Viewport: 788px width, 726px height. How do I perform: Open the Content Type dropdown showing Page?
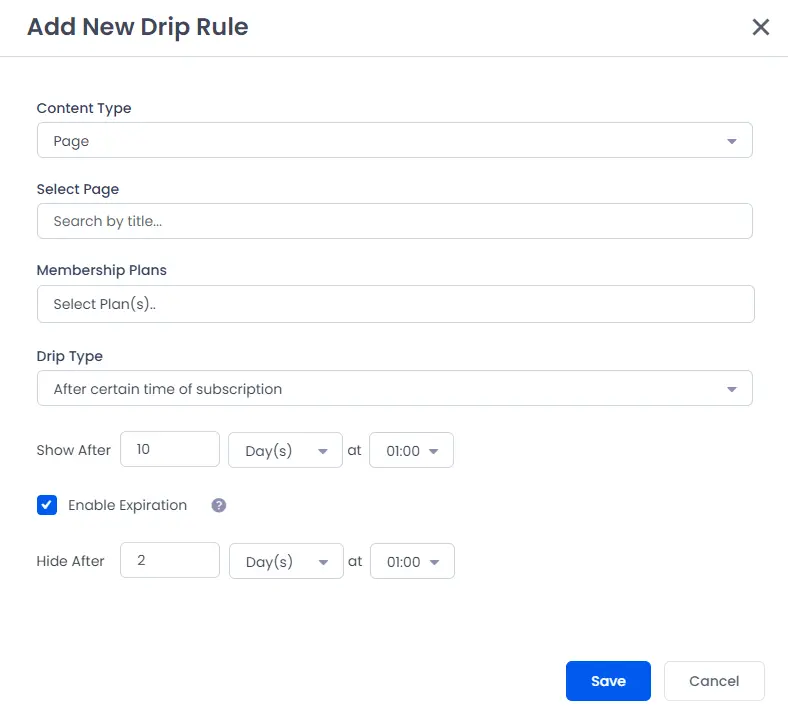point(394,141)
